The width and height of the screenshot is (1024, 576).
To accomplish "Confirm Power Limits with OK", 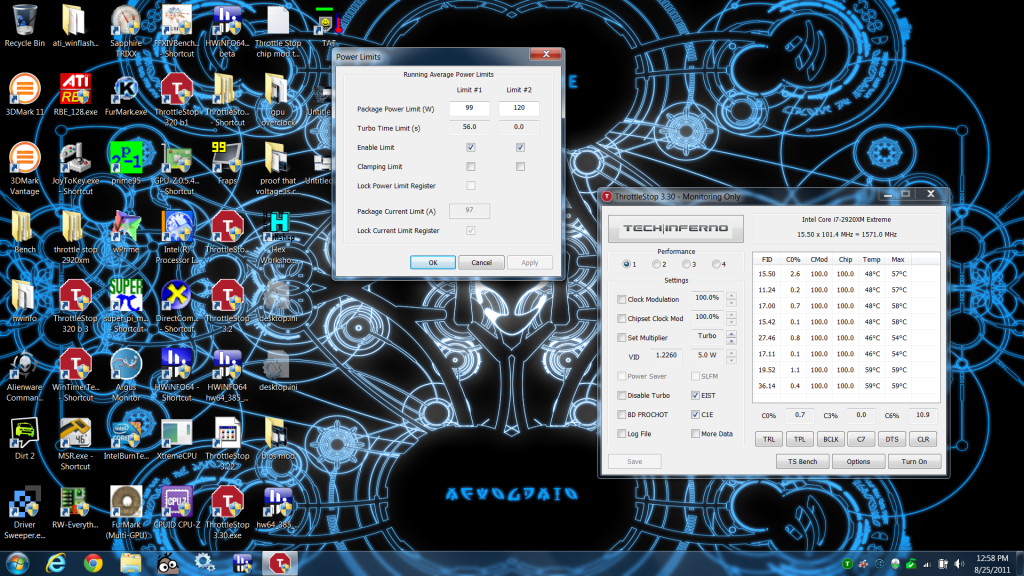I will pos(432,263).
